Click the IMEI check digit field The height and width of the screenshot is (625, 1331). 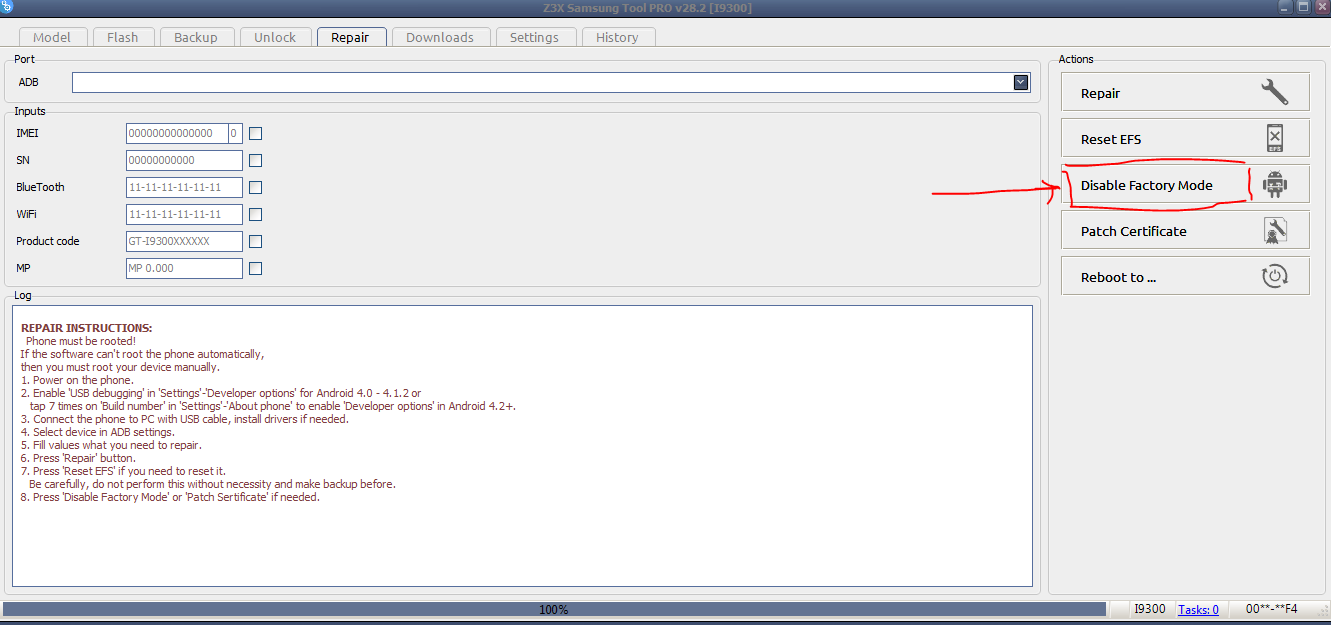235,133
